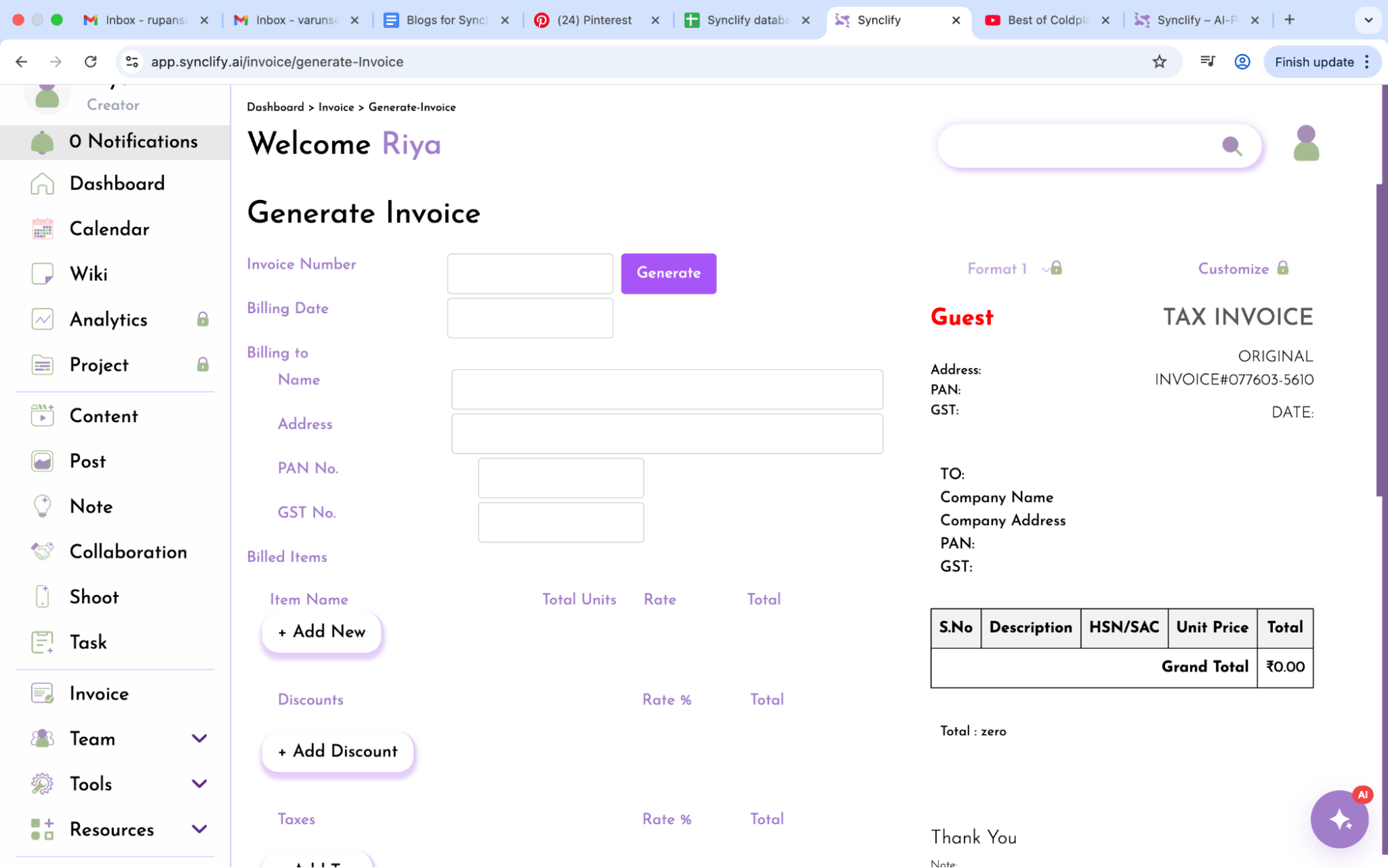Expand the Resources submenu chevron
Viewport: 1388px width, 868px height.
[x=199, y=830]
